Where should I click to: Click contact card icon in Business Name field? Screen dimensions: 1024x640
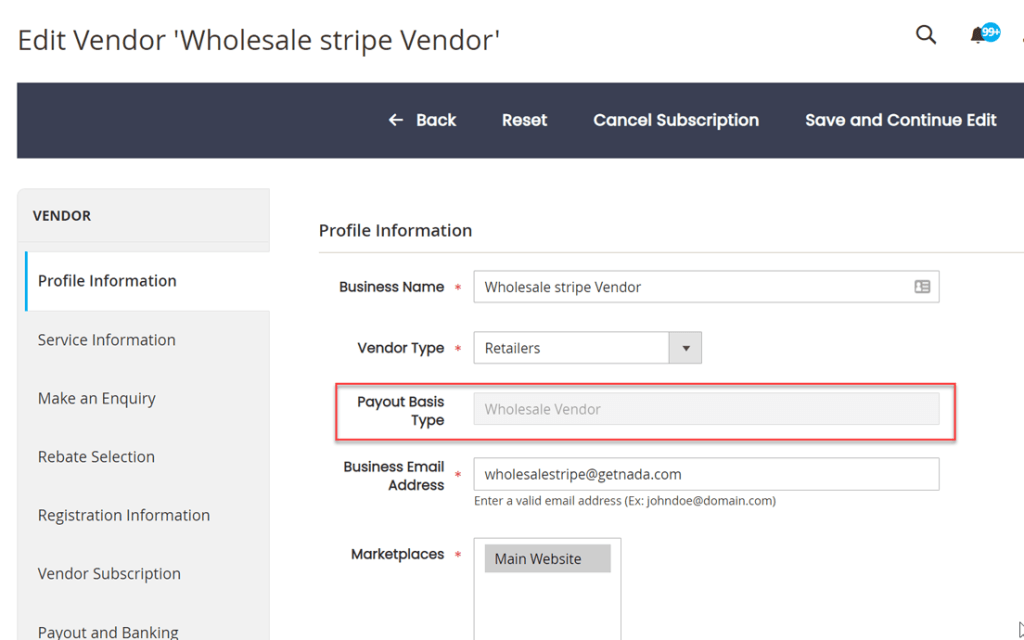click(922, 287)
